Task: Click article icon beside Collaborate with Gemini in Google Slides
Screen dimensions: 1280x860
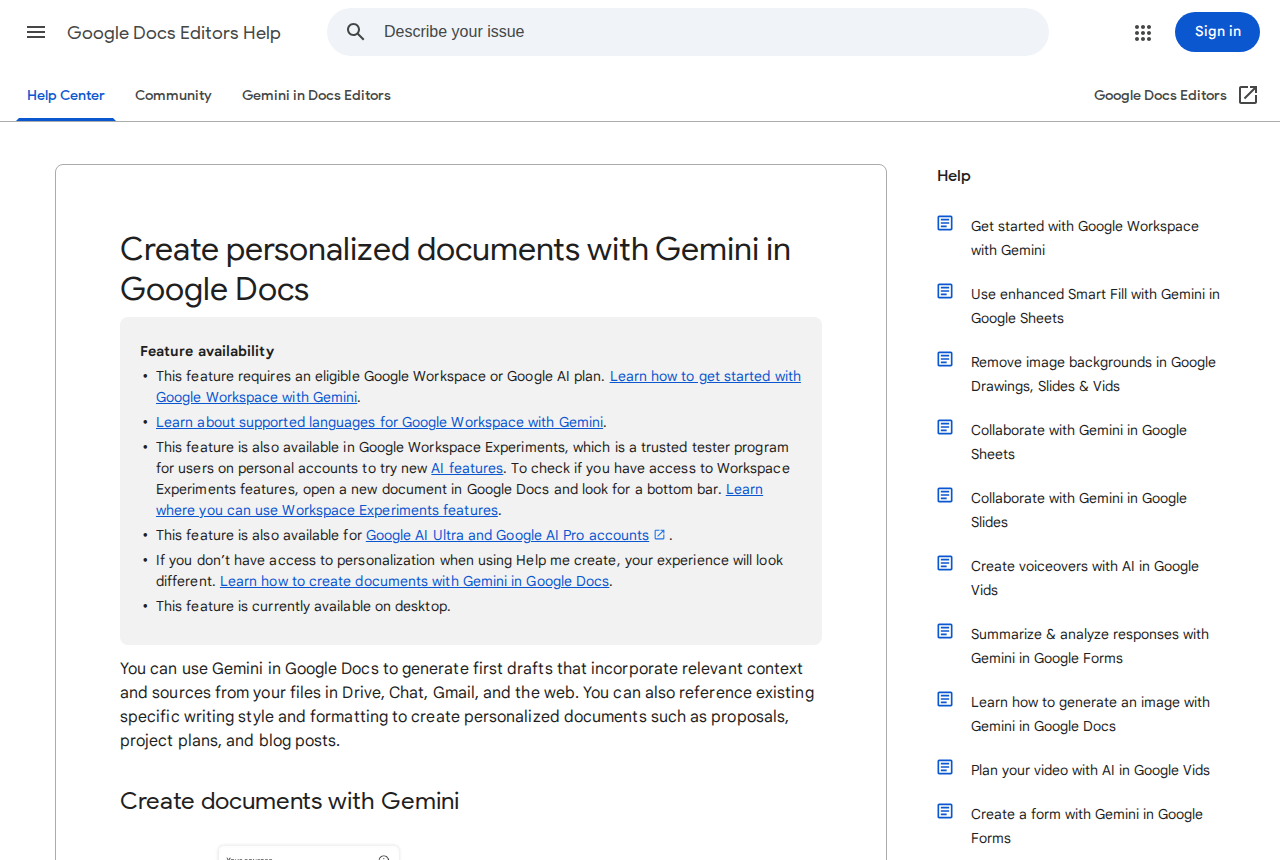Action: [x=945, y=495]
